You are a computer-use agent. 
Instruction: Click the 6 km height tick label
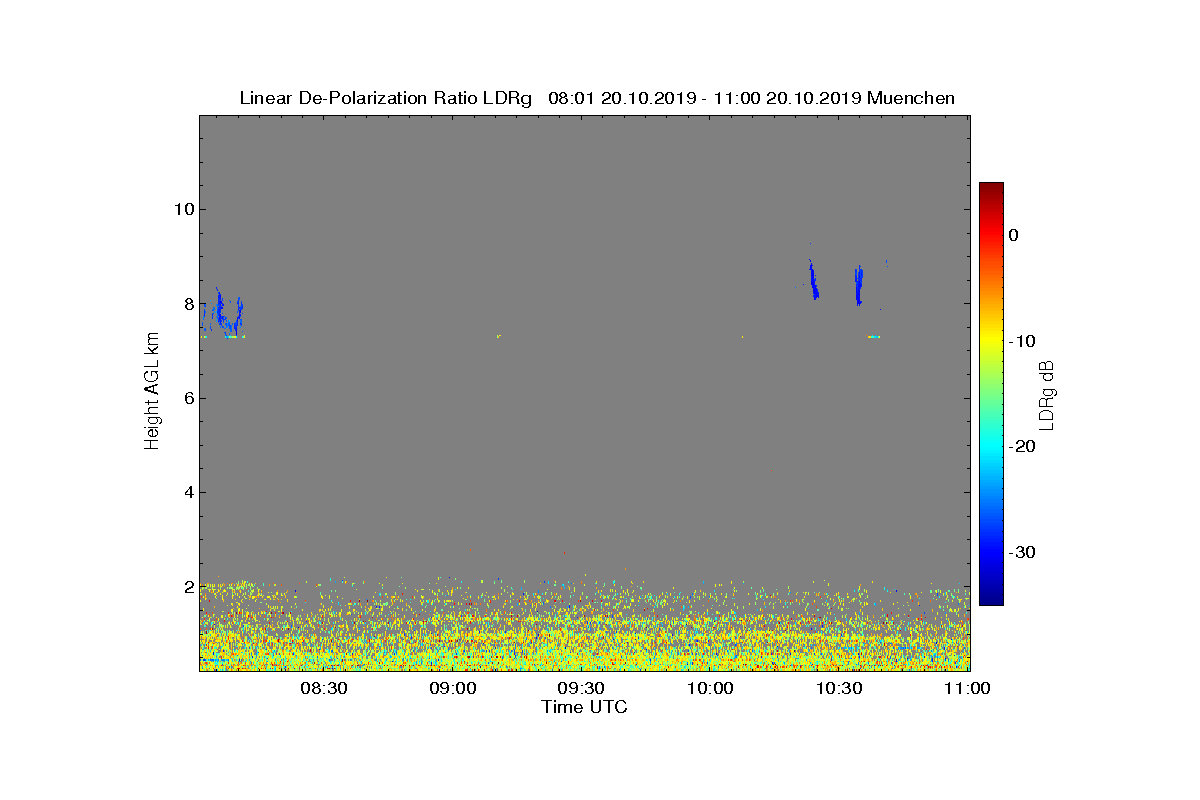click(187, 398)
